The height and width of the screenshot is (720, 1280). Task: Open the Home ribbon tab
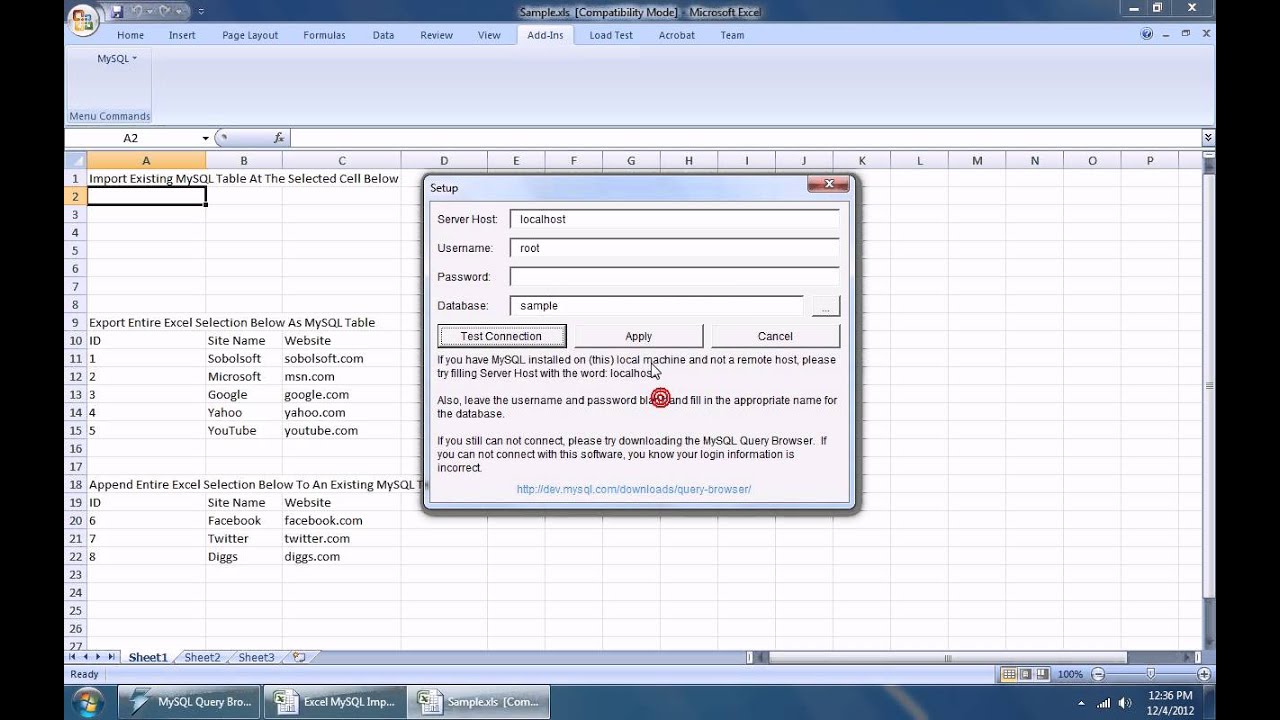(x=130, y=35)
